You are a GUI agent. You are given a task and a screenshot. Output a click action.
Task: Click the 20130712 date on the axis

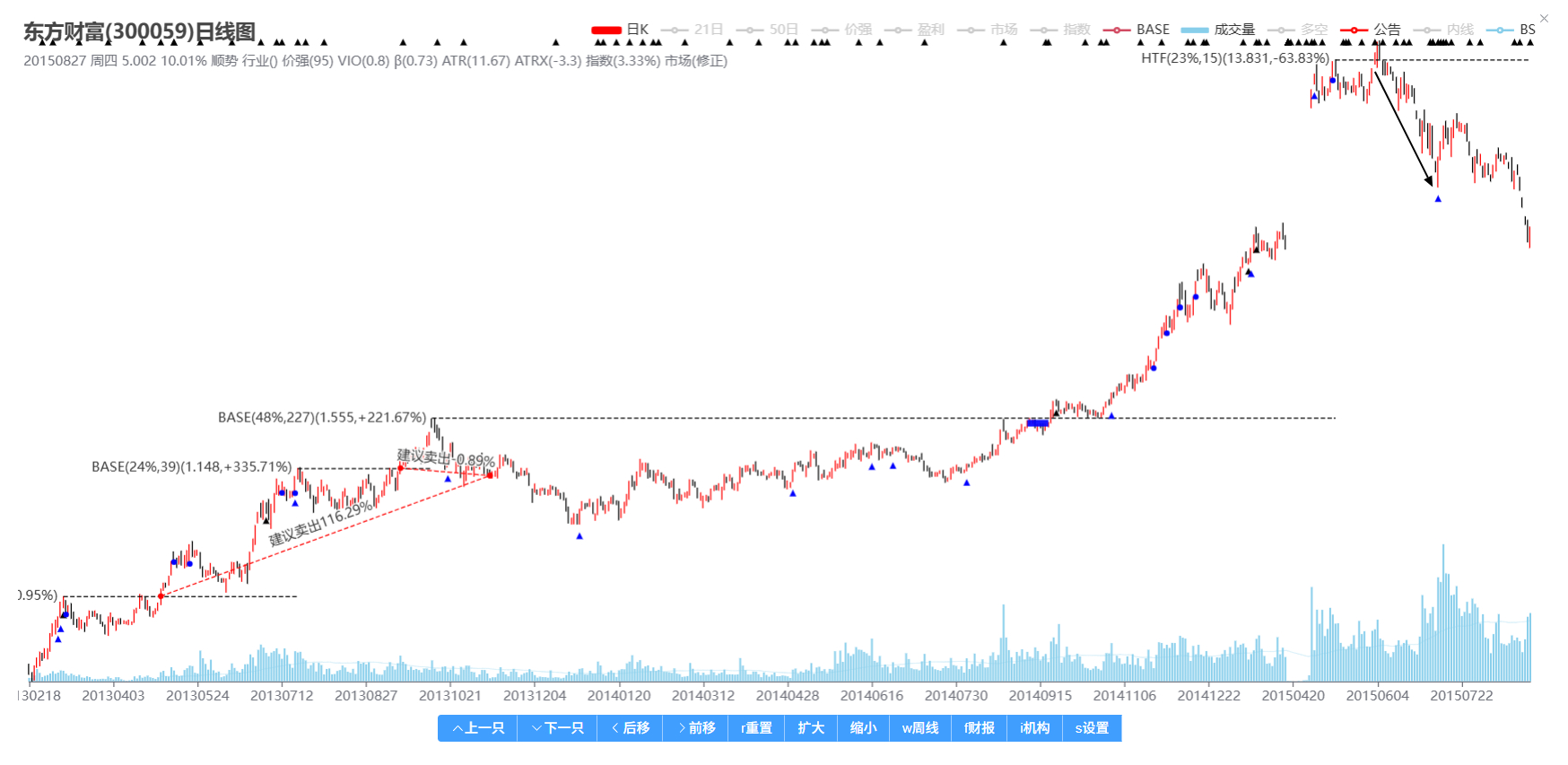282,696
